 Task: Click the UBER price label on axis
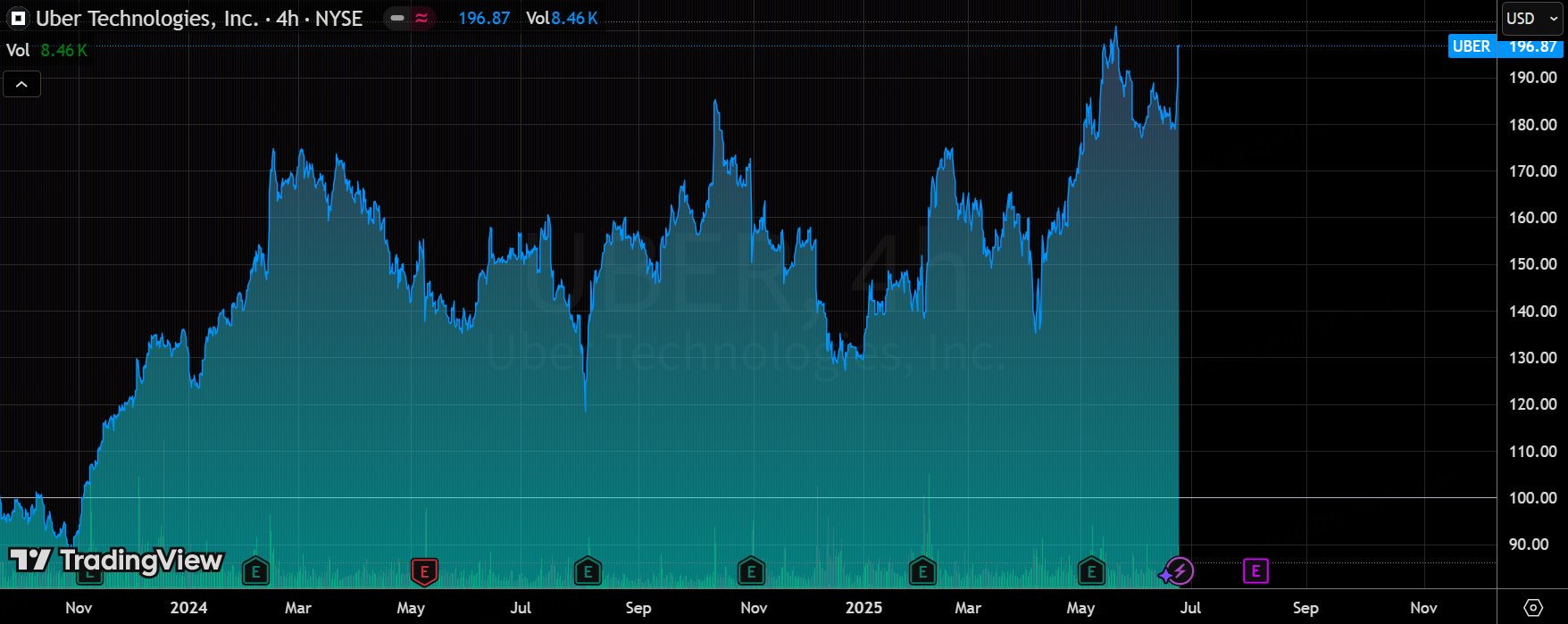[x=1471, y=46]
